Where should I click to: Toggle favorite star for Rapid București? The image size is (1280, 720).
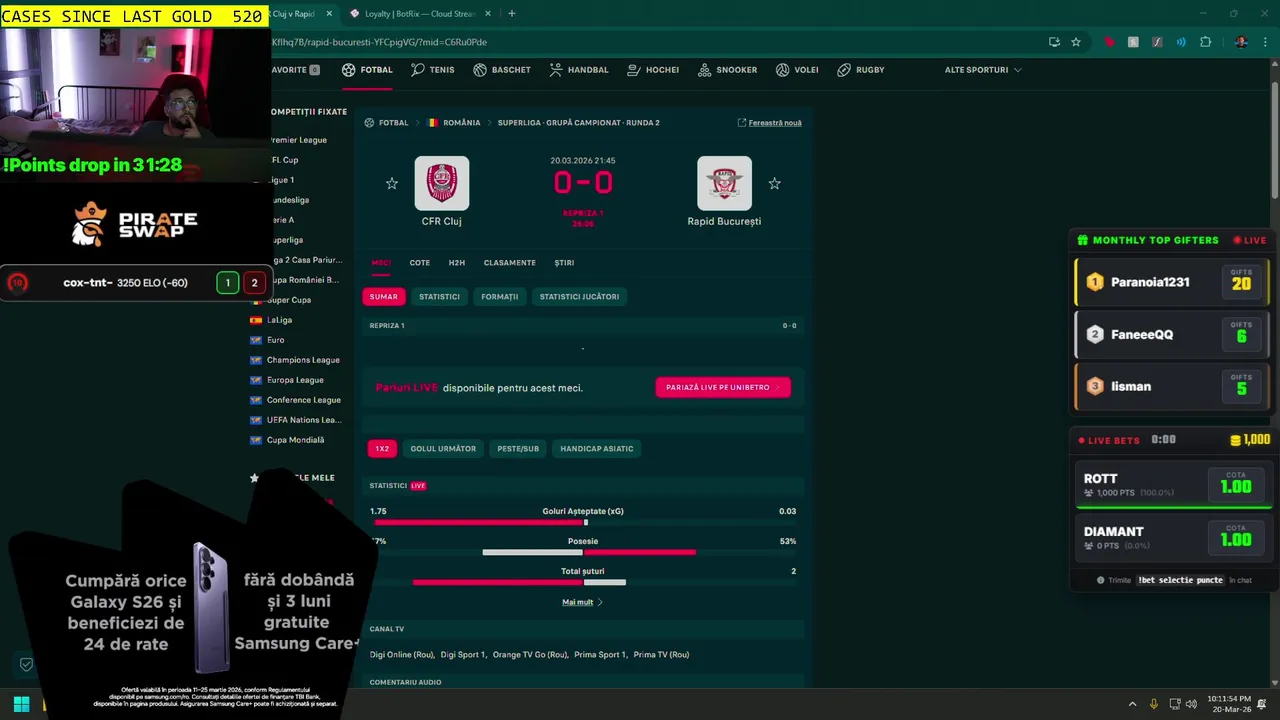point(774,184)
